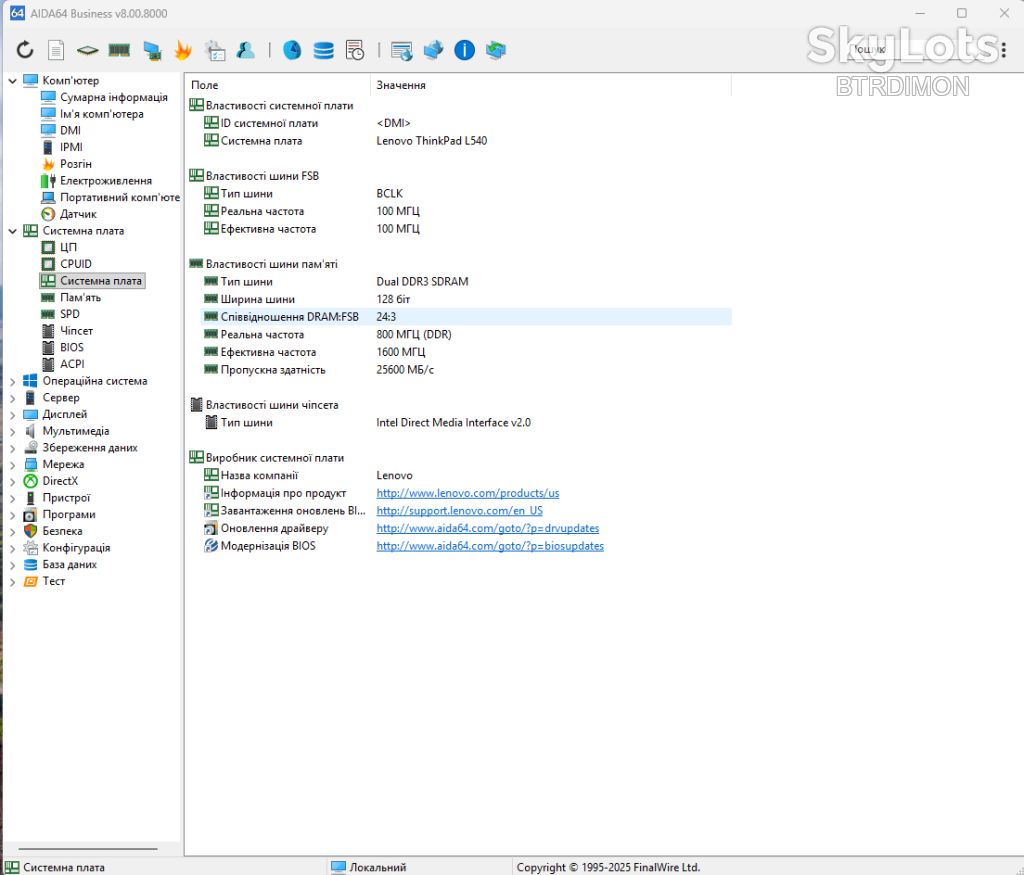Follow the aida64 biosupdates link
The image size is (1024, 875).
[x=490, y=546]
